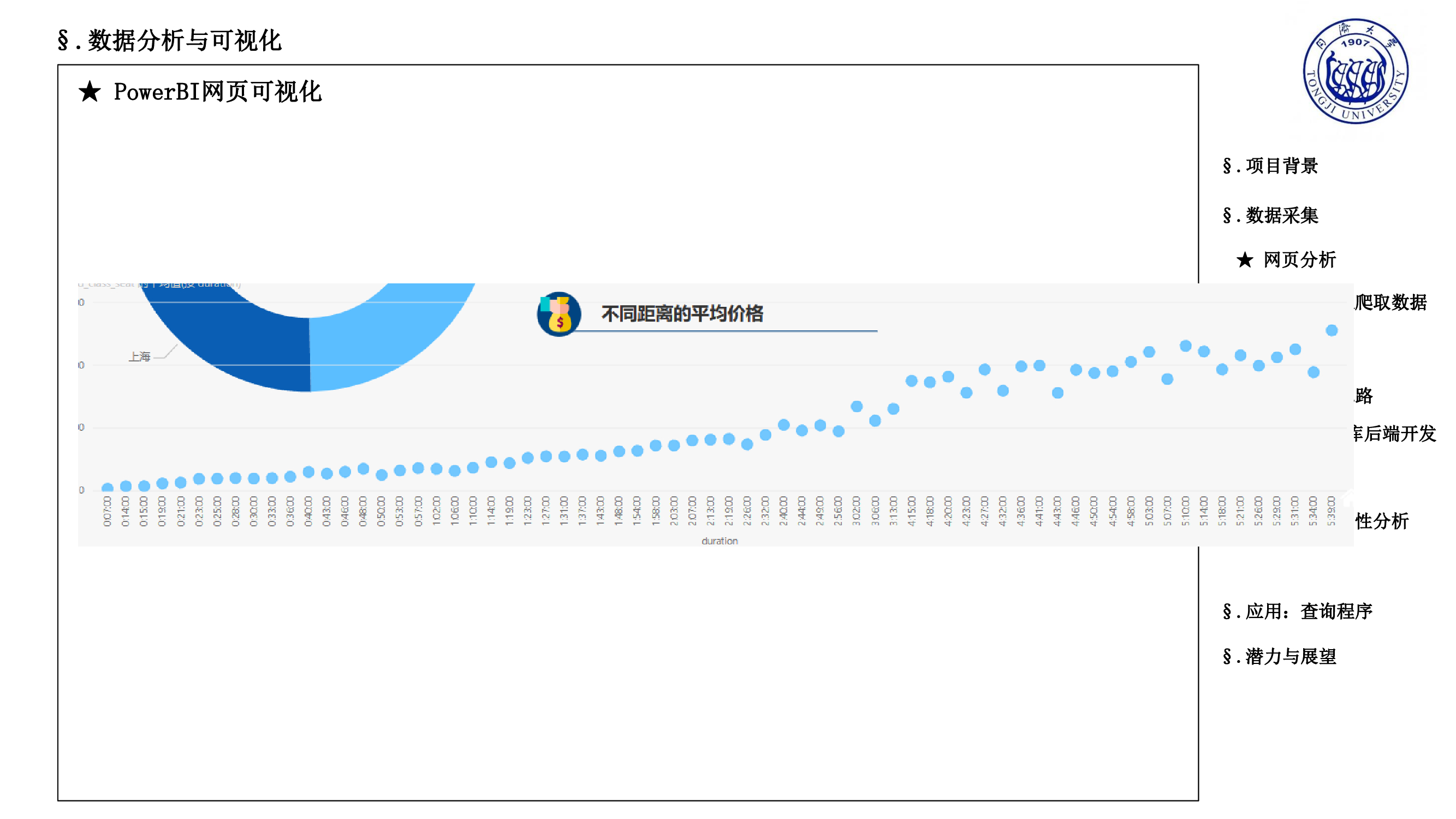This screenshot has height=819, width=1456.
Task: Click the star before PowerBI网页可视化
Action: [x=90, y=92]
